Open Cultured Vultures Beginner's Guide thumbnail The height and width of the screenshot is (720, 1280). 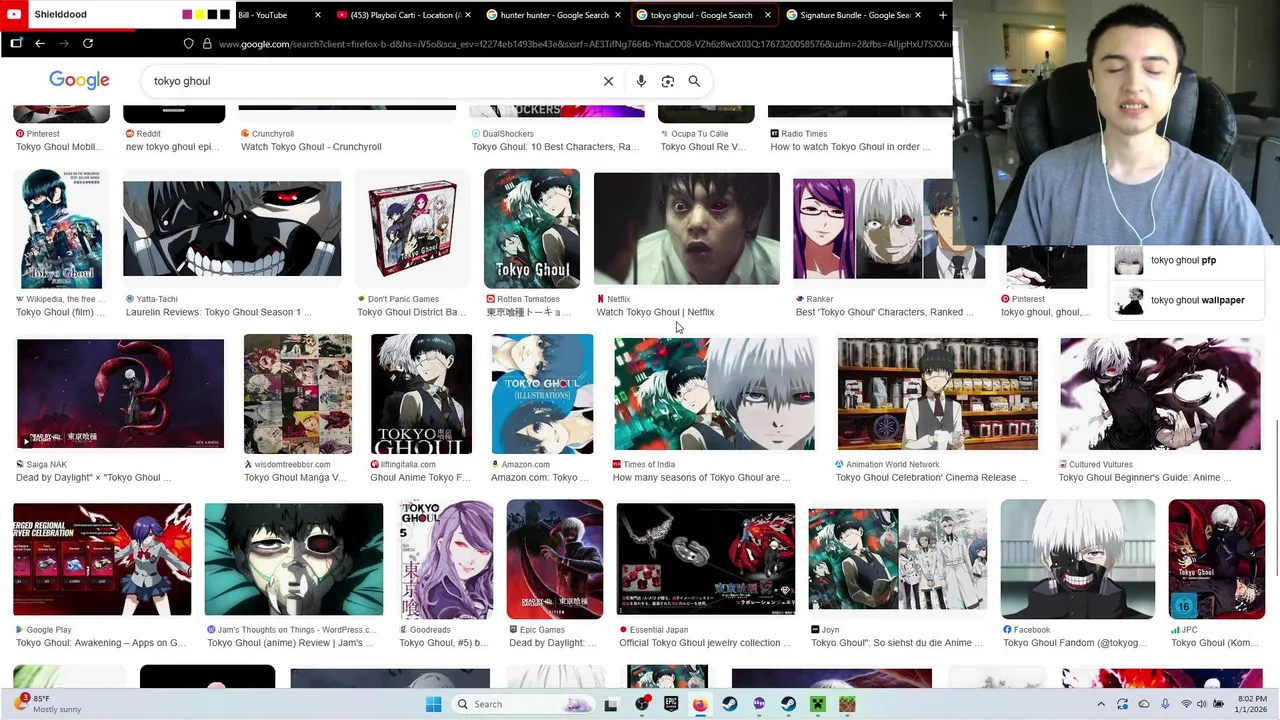coord(1160,394)
